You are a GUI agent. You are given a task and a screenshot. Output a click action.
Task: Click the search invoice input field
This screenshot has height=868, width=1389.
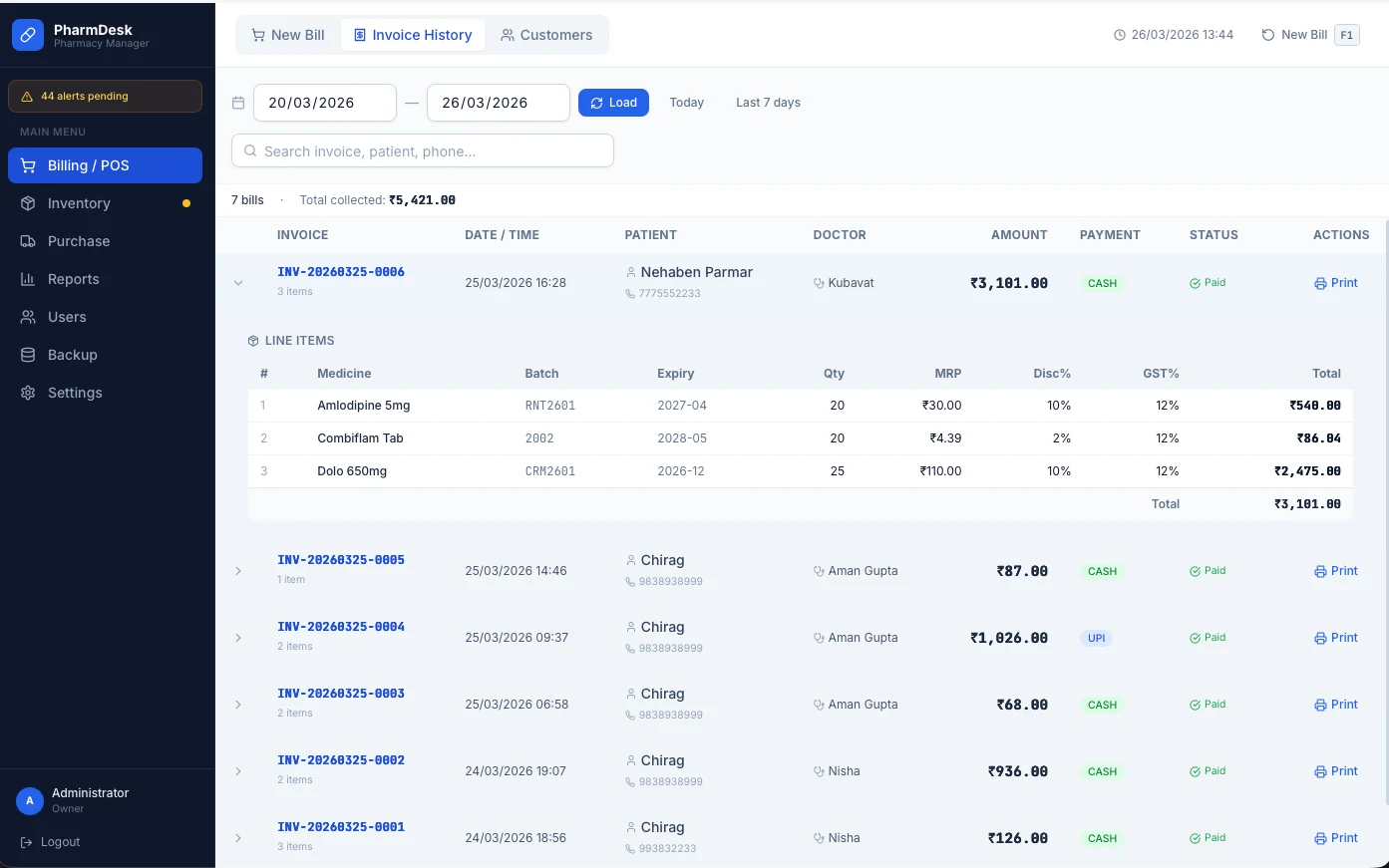pos(423,151)
